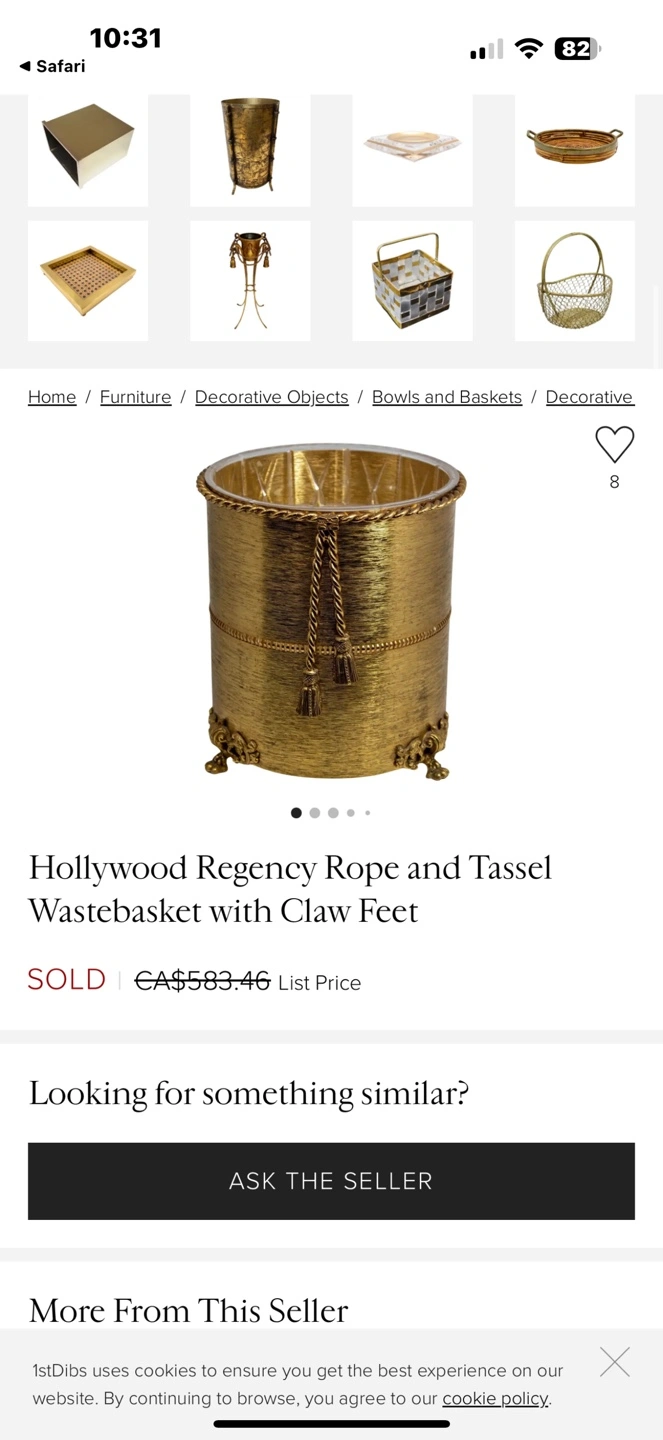Open the cookie policy link
663x1440 pixels.
(x=495, y=1398)
